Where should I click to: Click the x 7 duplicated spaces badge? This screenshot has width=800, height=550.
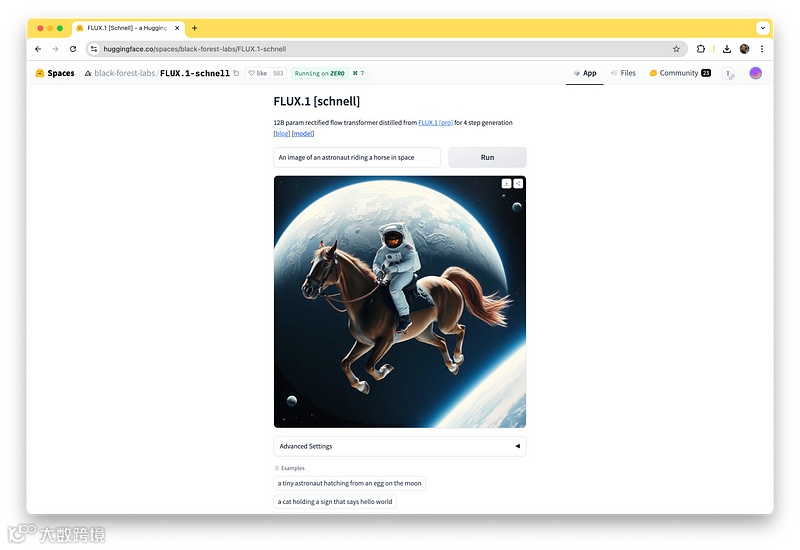359,73
